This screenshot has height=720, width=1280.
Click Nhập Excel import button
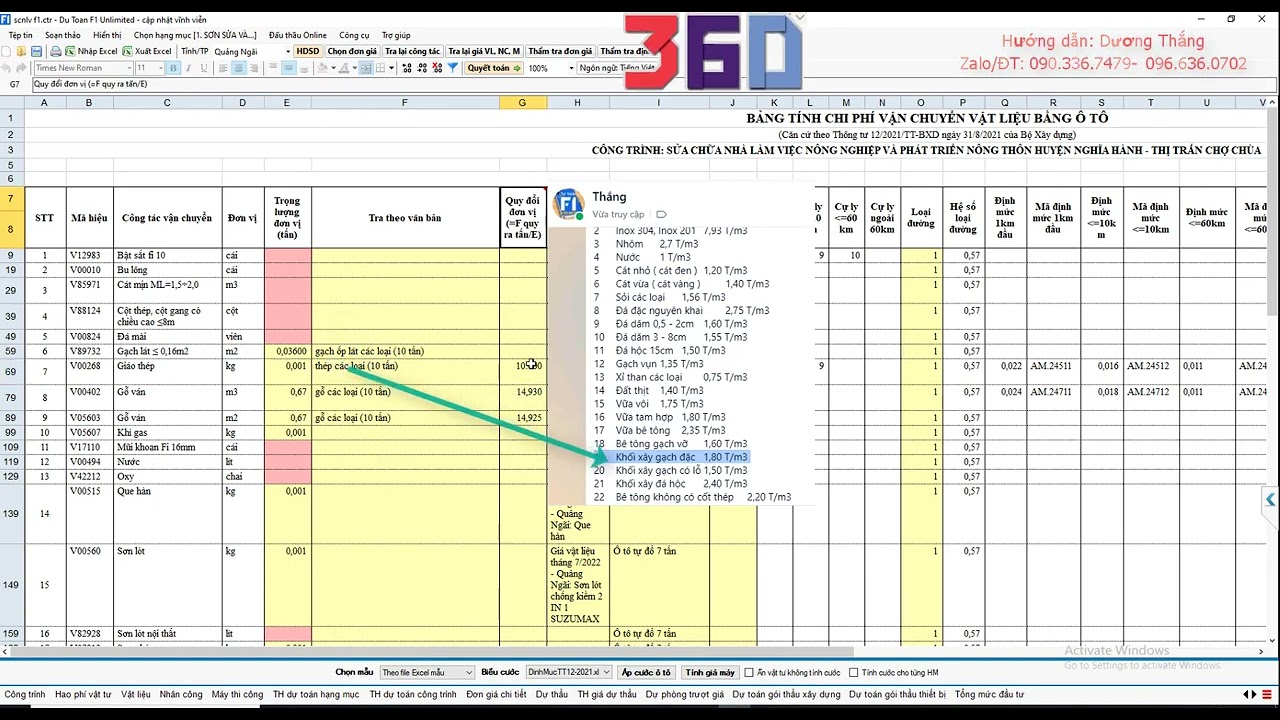[92, 51]
